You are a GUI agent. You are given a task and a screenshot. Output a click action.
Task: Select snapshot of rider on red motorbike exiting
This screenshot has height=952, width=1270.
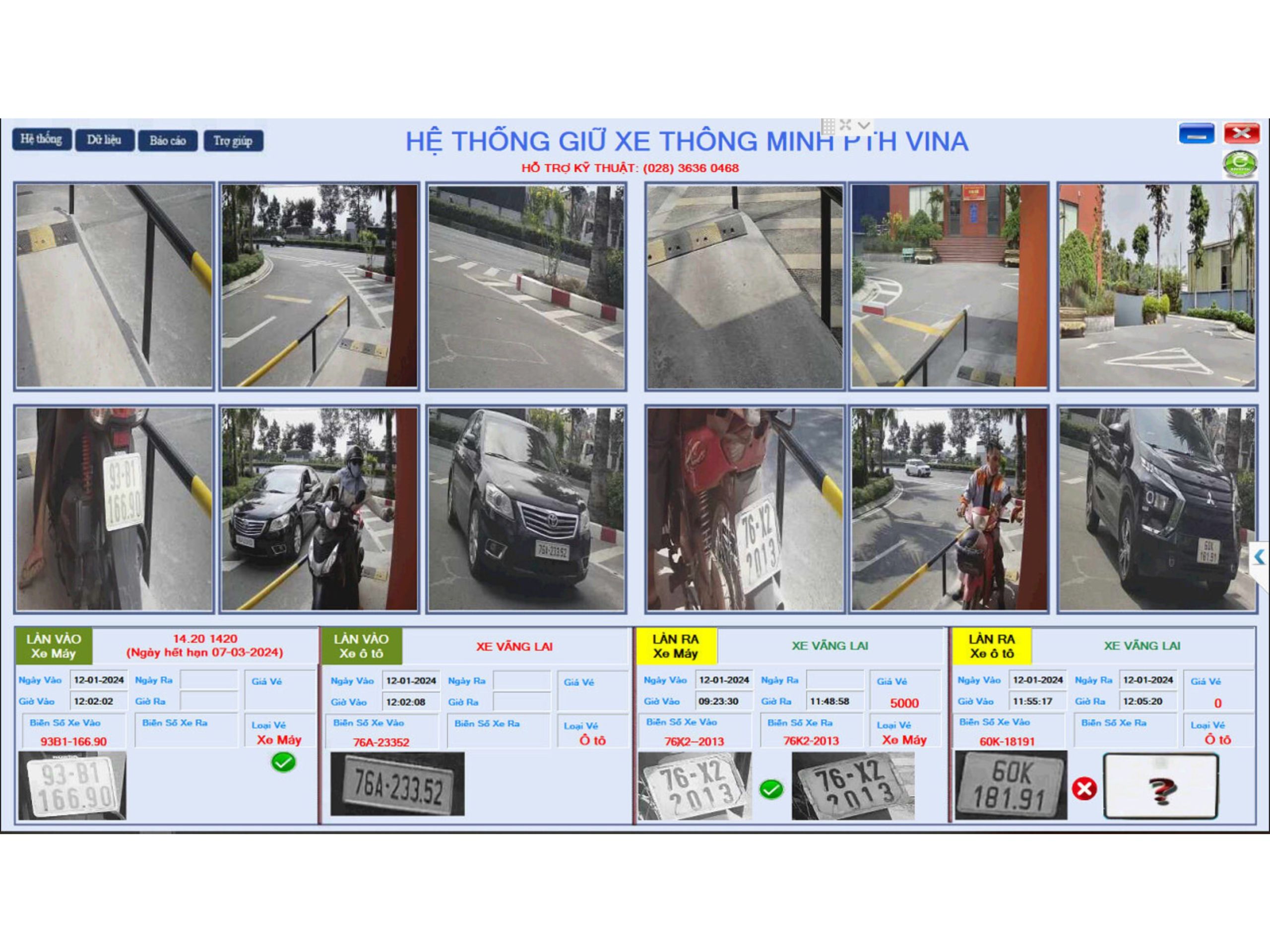tap(950, 509)
